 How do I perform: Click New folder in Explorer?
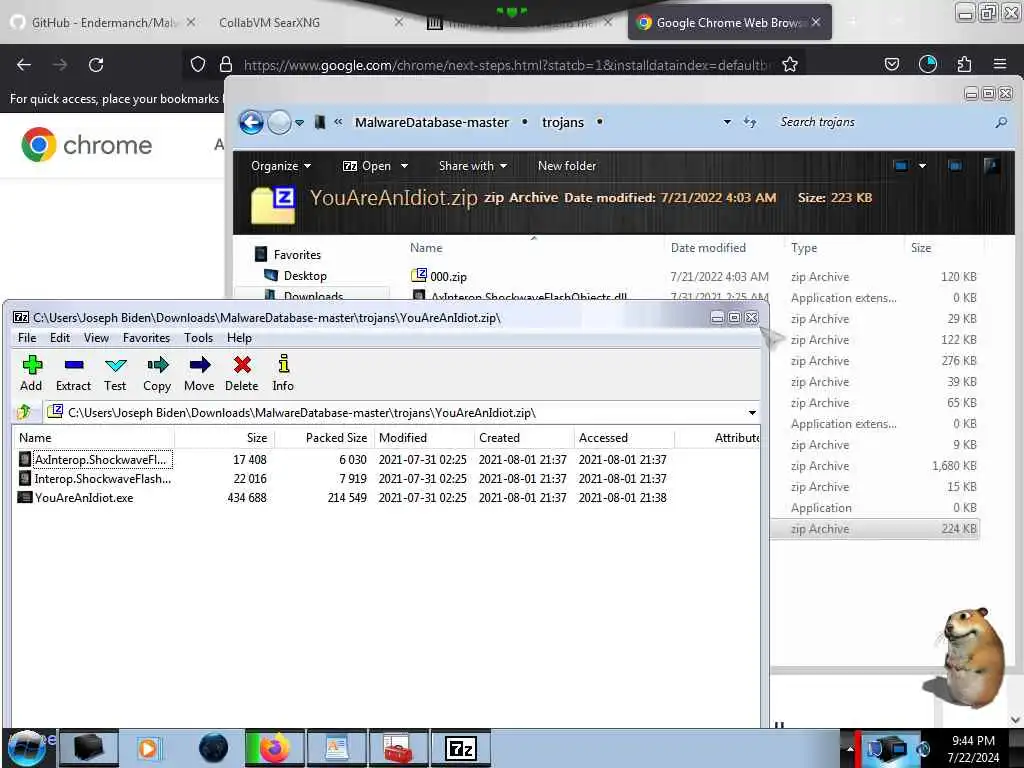click(567, 166)
